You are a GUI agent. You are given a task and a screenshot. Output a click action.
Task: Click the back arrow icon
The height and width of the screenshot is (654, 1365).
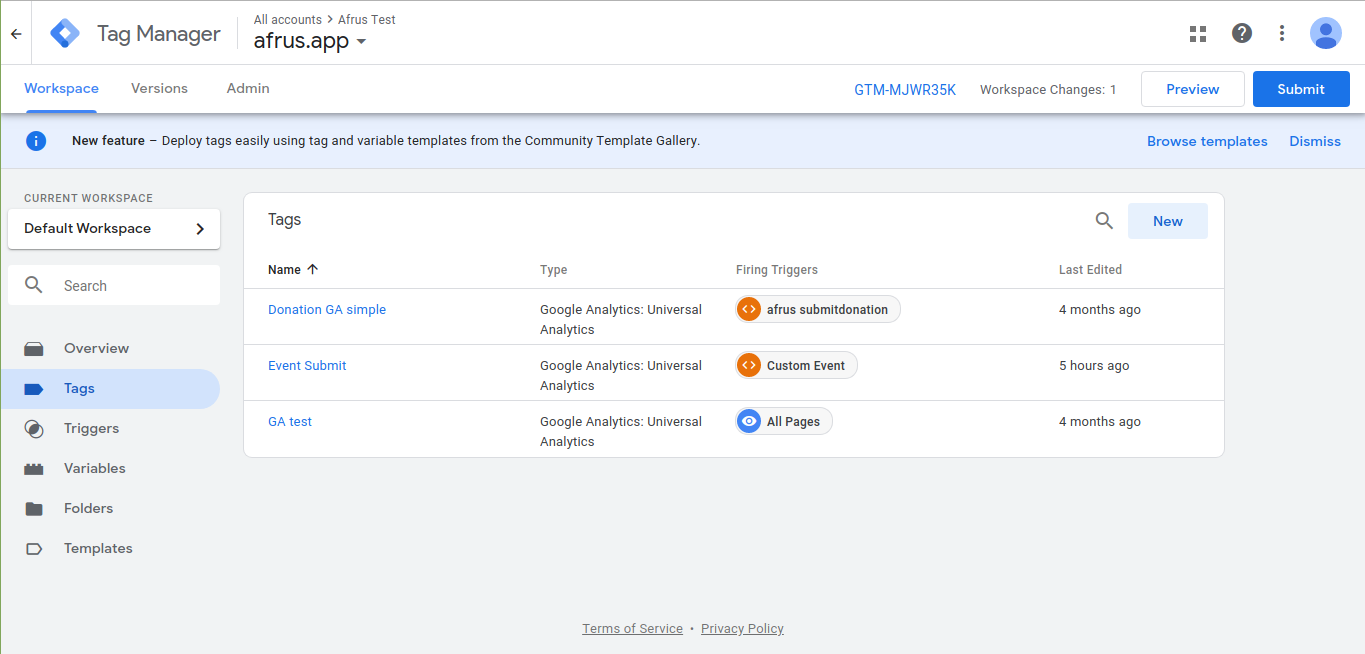click(16, 33)
